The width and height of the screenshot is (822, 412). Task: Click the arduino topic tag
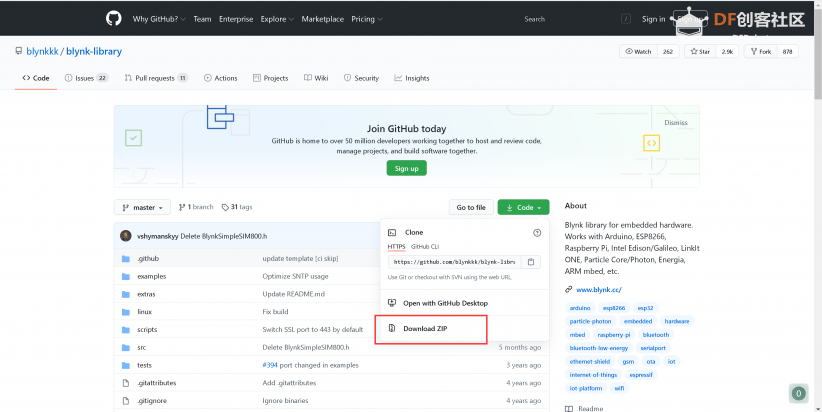(580, 308)
